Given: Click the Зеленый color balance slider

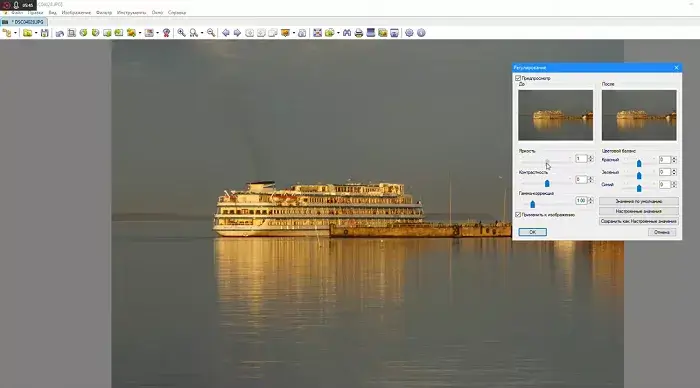Looking at the screenshot, I should click(x=639, y=175).
